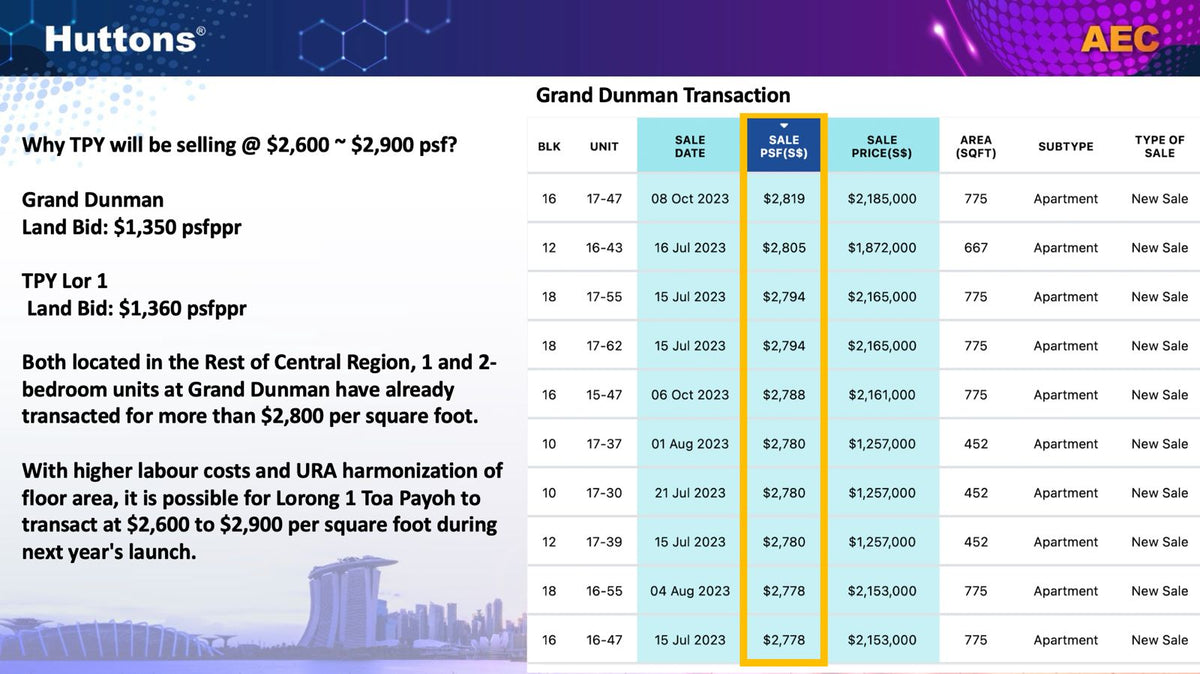The width and height of the screenshot is (1200, 674).
Task: Click 'New Sale' in the unit 17-47 row
Action: 1160,199
